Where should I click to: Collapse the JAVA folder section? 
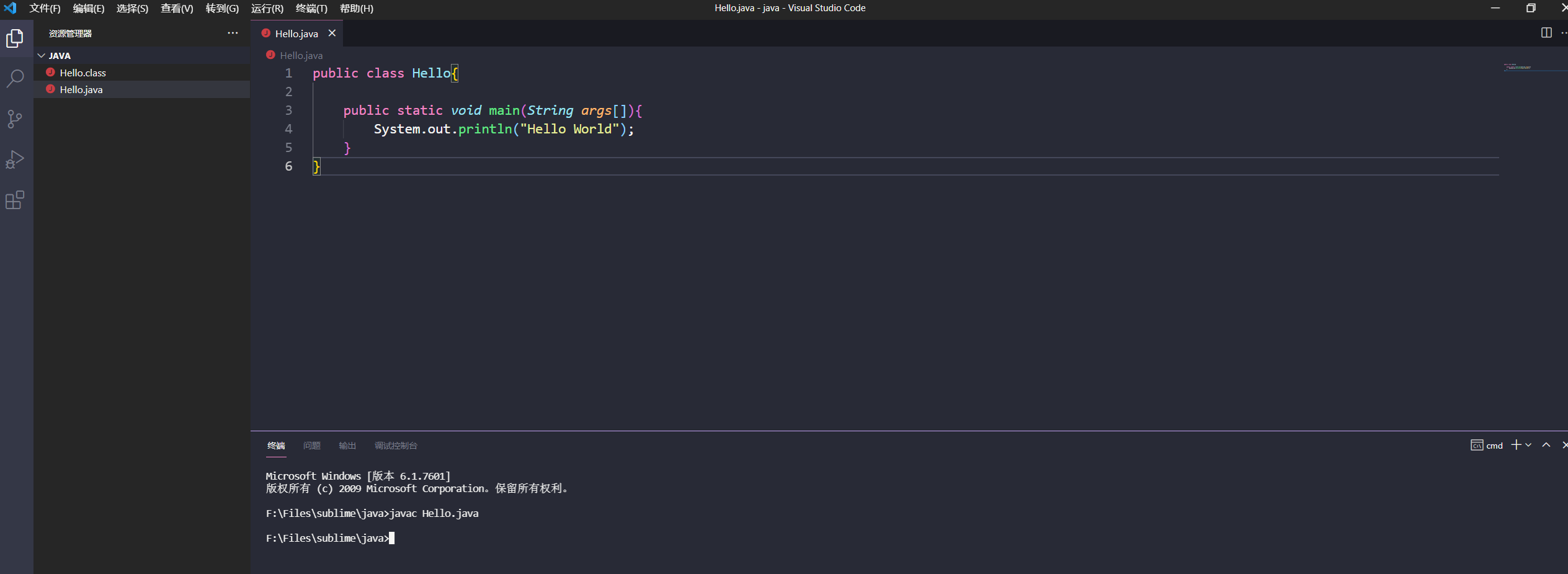(141, 55)
